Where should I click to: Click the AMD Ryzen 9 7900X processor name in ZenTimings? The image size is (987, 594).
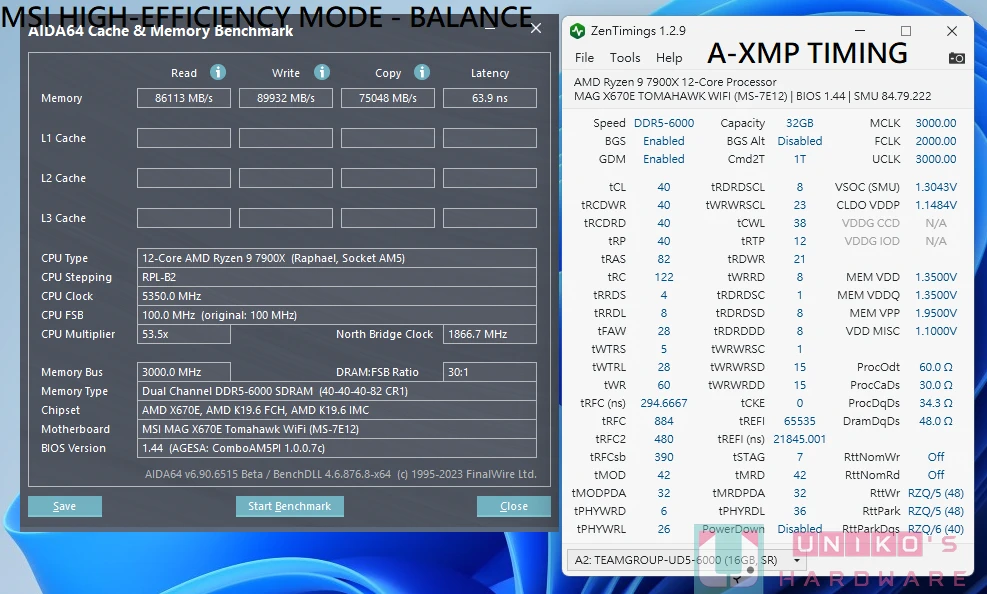point(675,82)
